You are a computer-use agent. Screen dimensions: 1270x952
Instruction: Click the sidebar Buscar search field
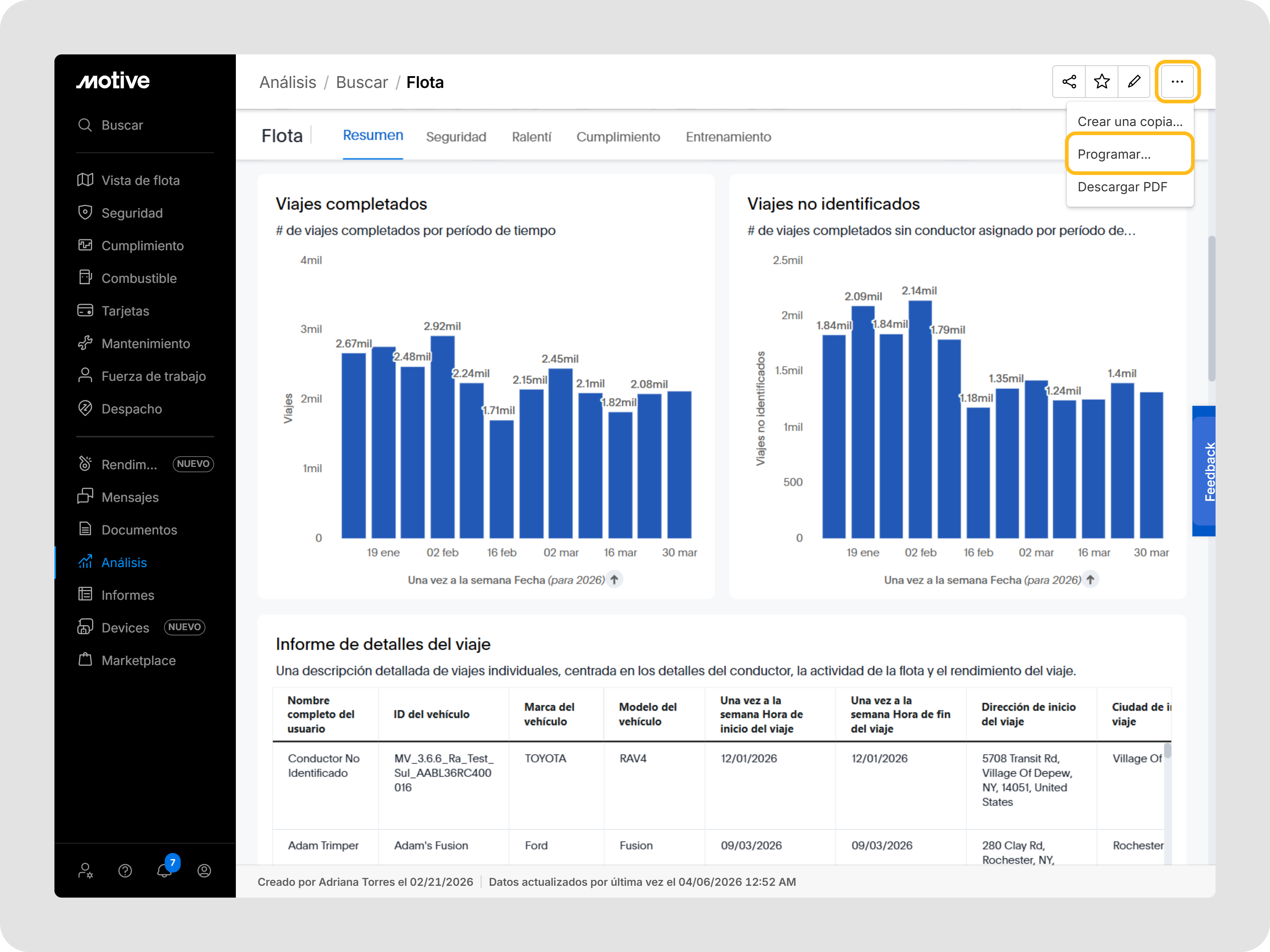[122, 125]
